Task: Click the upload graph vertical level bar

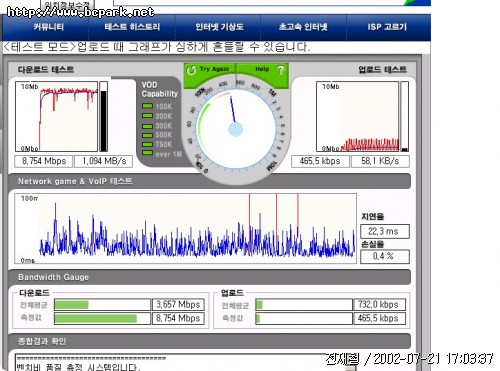Action: tap(405, 117)
